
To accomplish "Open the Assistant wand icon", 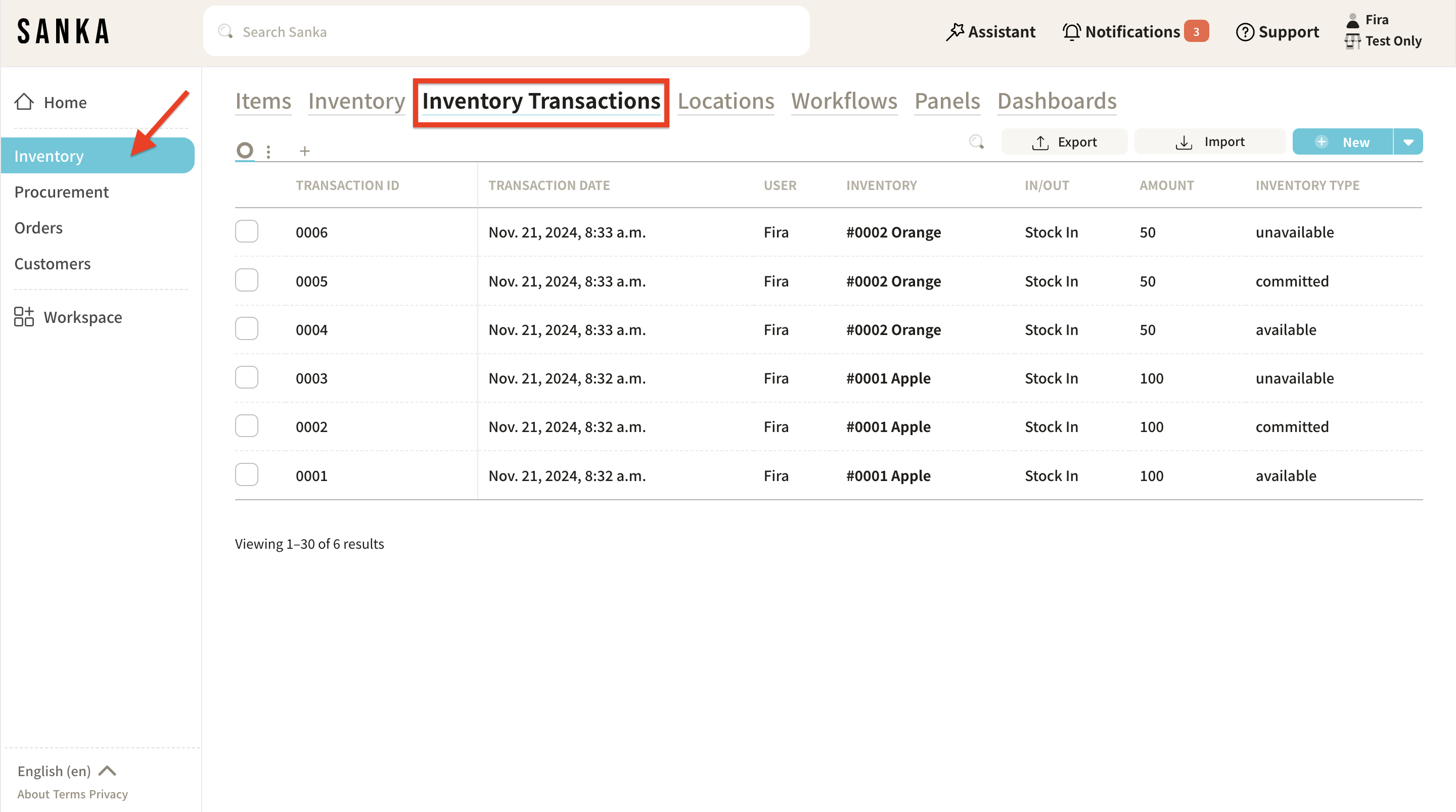I will (x=954, y=32).
